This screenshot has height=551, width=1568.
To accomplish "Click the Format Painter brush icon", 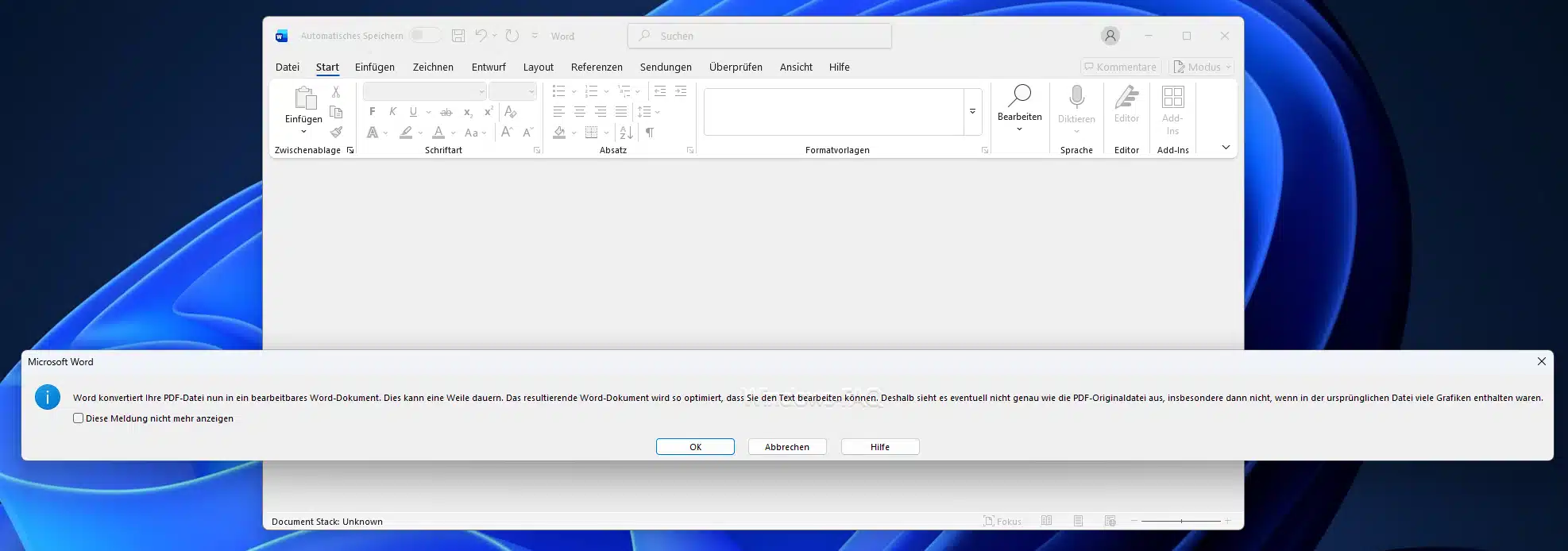I will [336, 132].
